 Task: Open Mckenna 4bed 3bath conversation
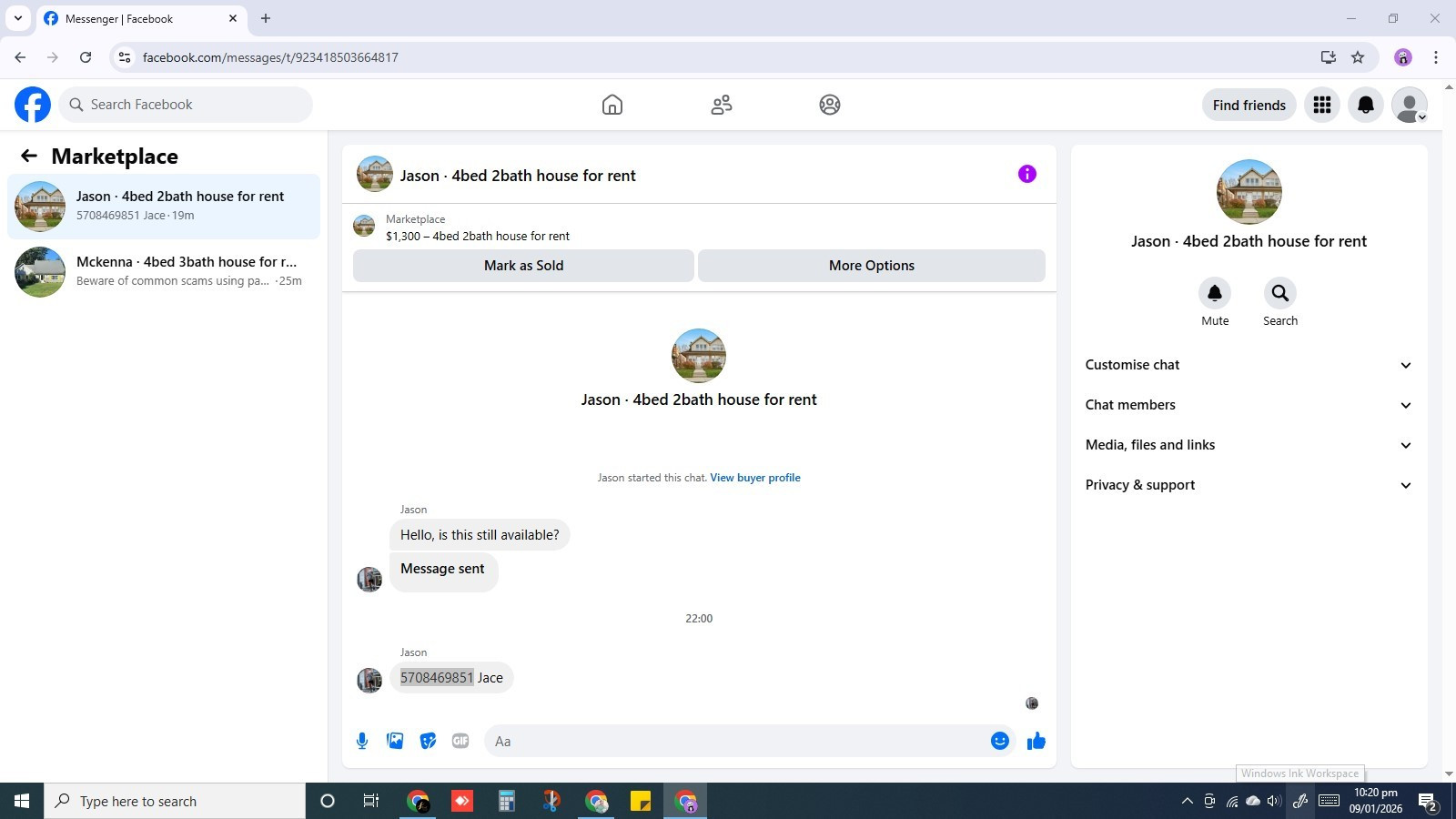tap(164, 271)
